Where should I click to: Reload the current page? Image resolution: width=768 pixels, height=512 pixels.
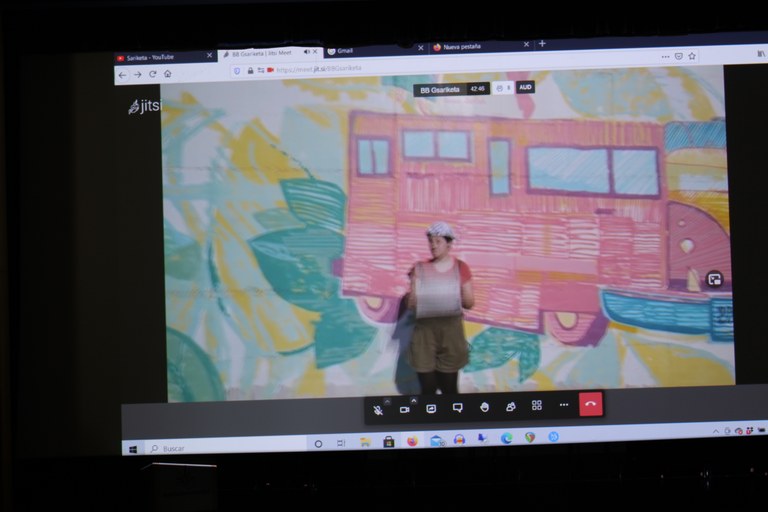click(153, 74)
